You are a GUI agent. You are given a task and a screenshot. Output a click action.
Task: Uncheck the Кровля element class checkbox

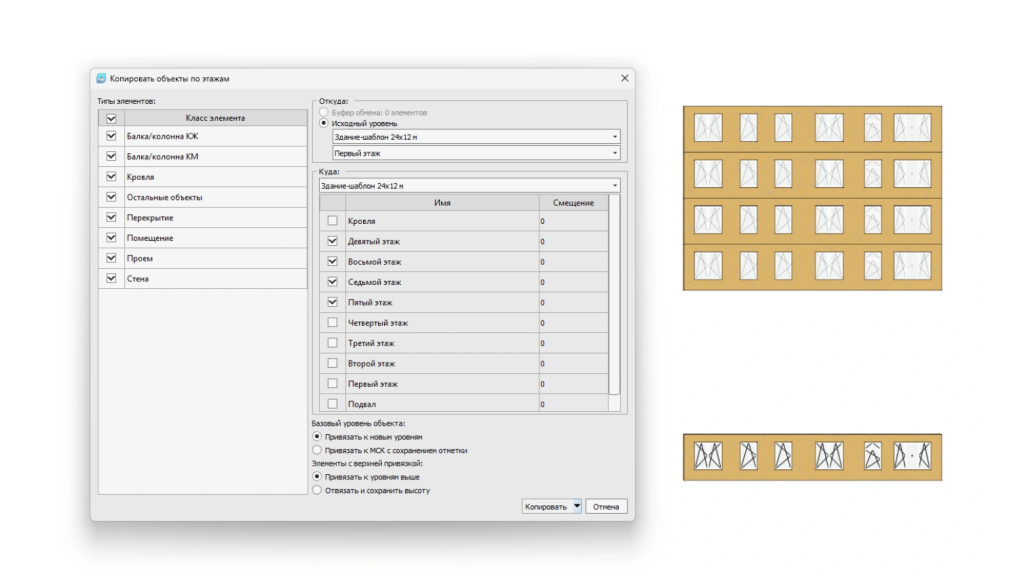point(110,176)
